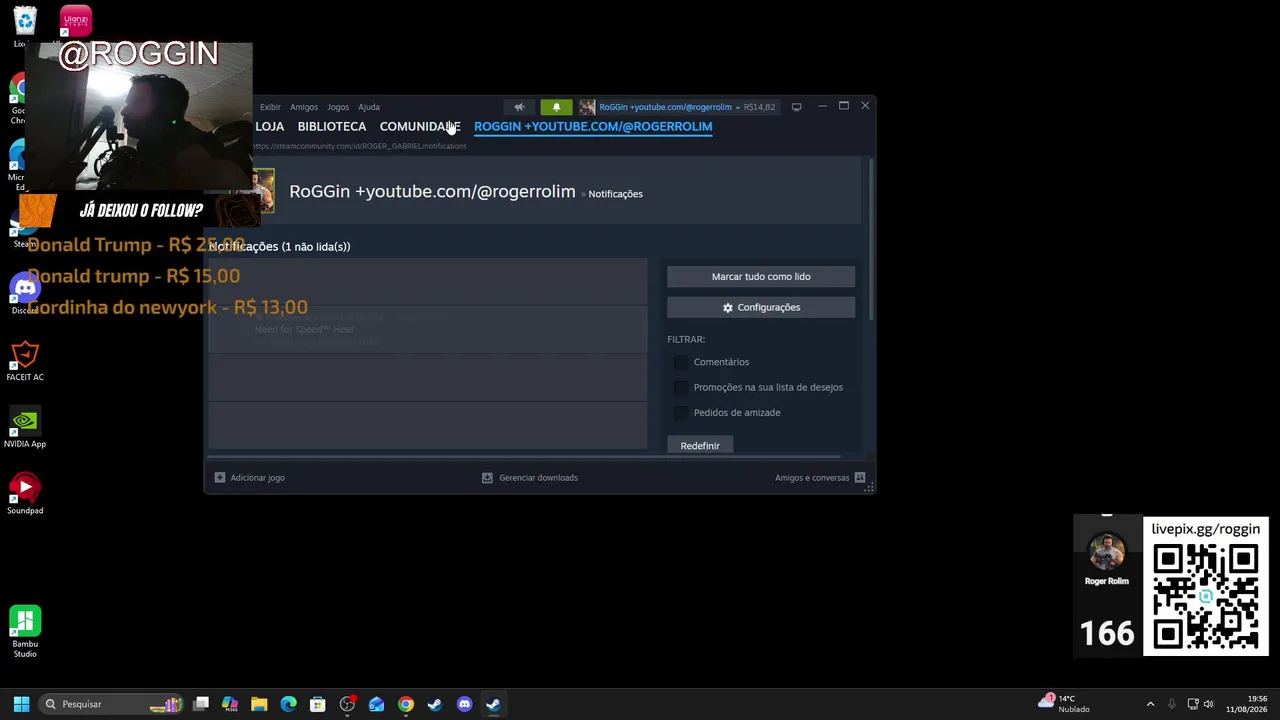Launch Microsoft 365 from taskbar
Screen dimensions: 1280x720
[230, 704]
